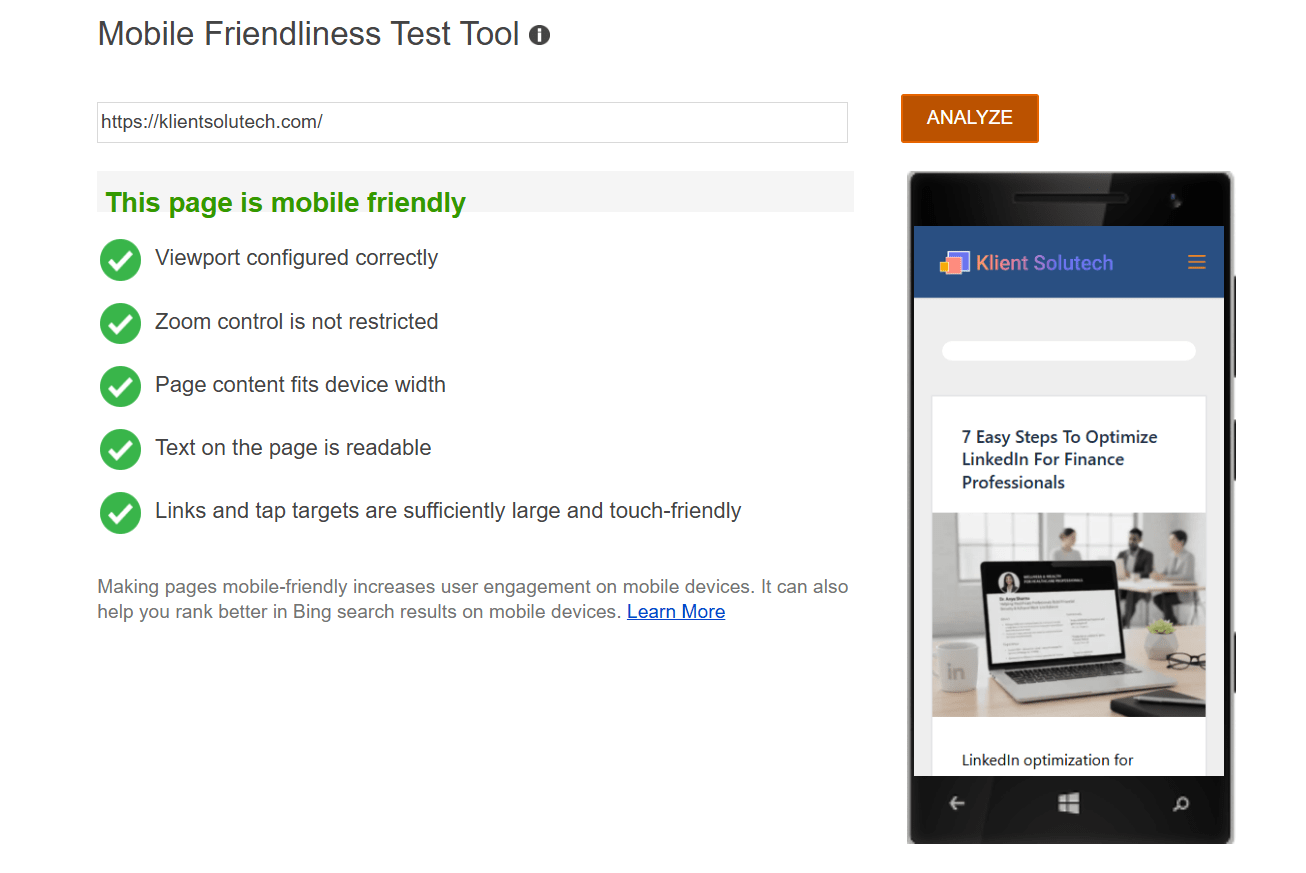Open the Learn More link
The image size is (1306, 873).
pyautogui.click(x=675, y=612)
